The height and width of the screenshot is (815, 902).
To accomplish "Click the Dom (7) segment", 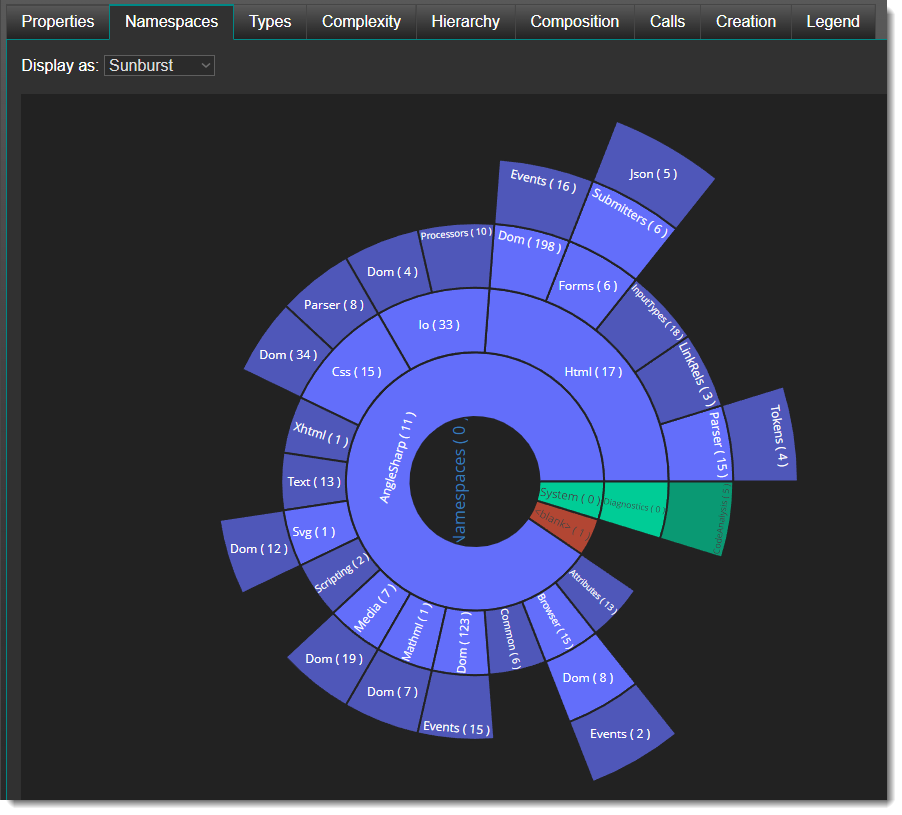I will [x=392, y=692].
